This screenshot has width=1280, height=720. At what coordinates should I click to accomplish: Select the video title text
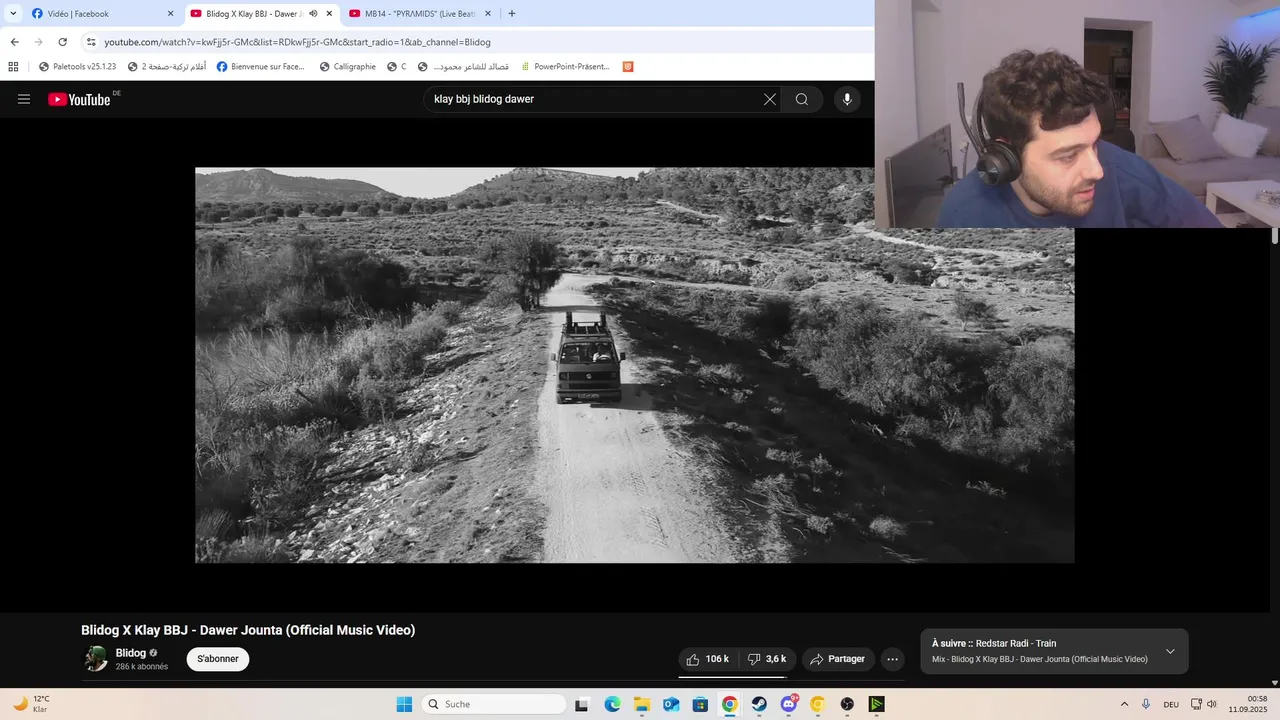pos(248,630)
